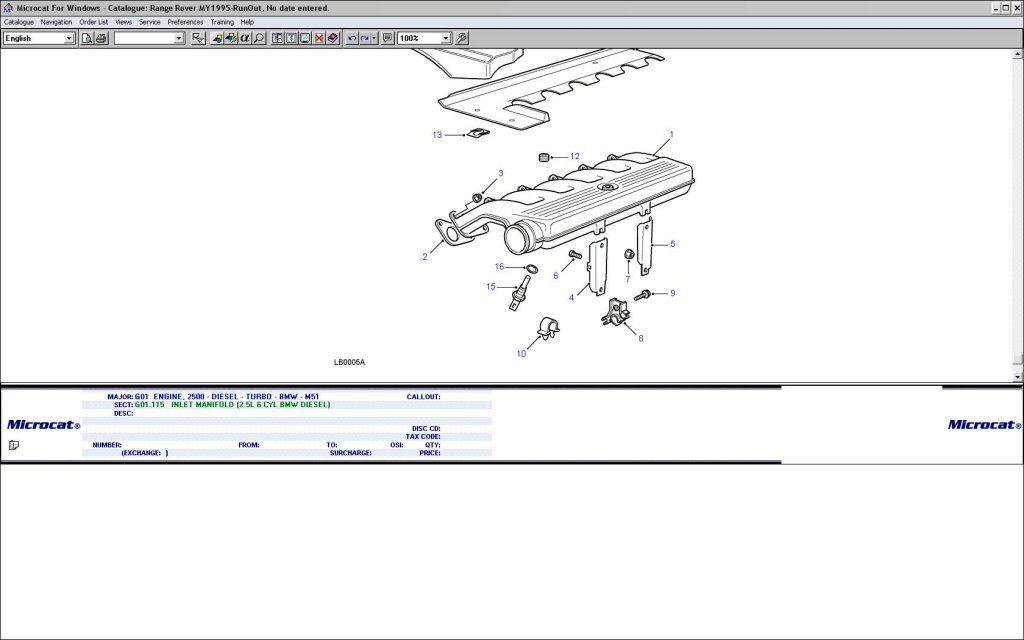Click the G01 ENGINE, 2500 major text

[x=227, y=397]
